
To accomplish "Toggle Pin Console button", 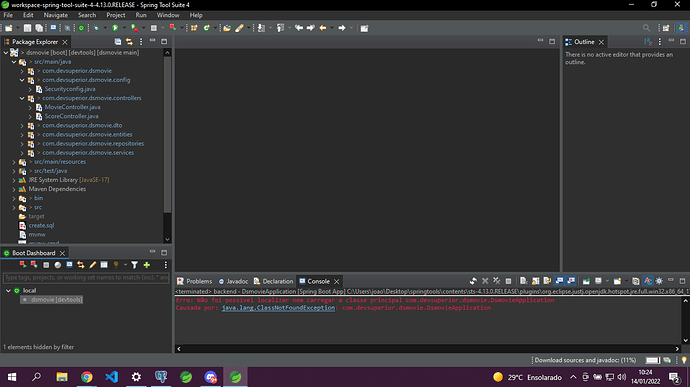I will 586,281.
